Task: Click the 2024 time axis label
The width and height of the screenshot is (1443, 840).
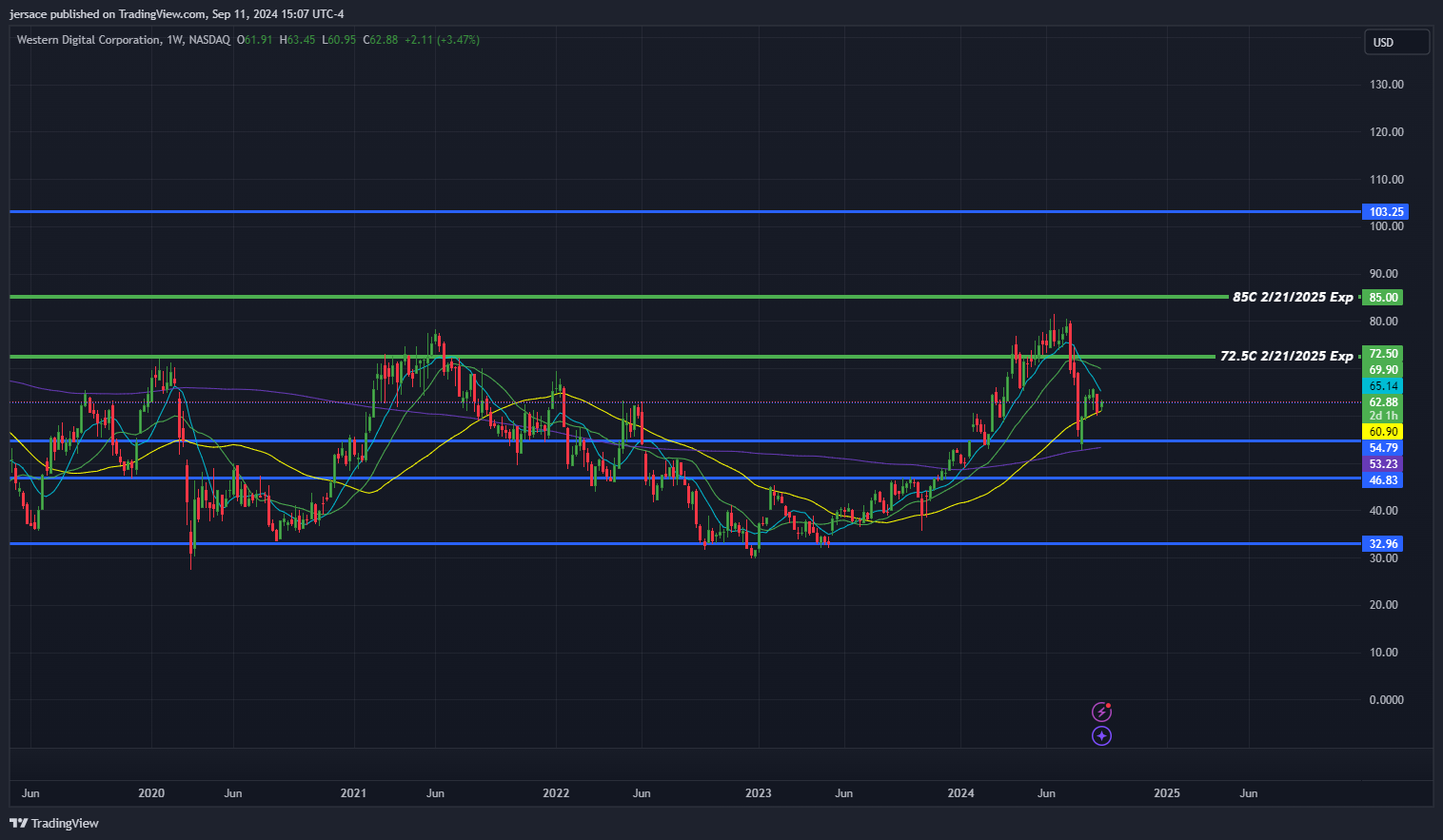Action: (x=961, y=793)
